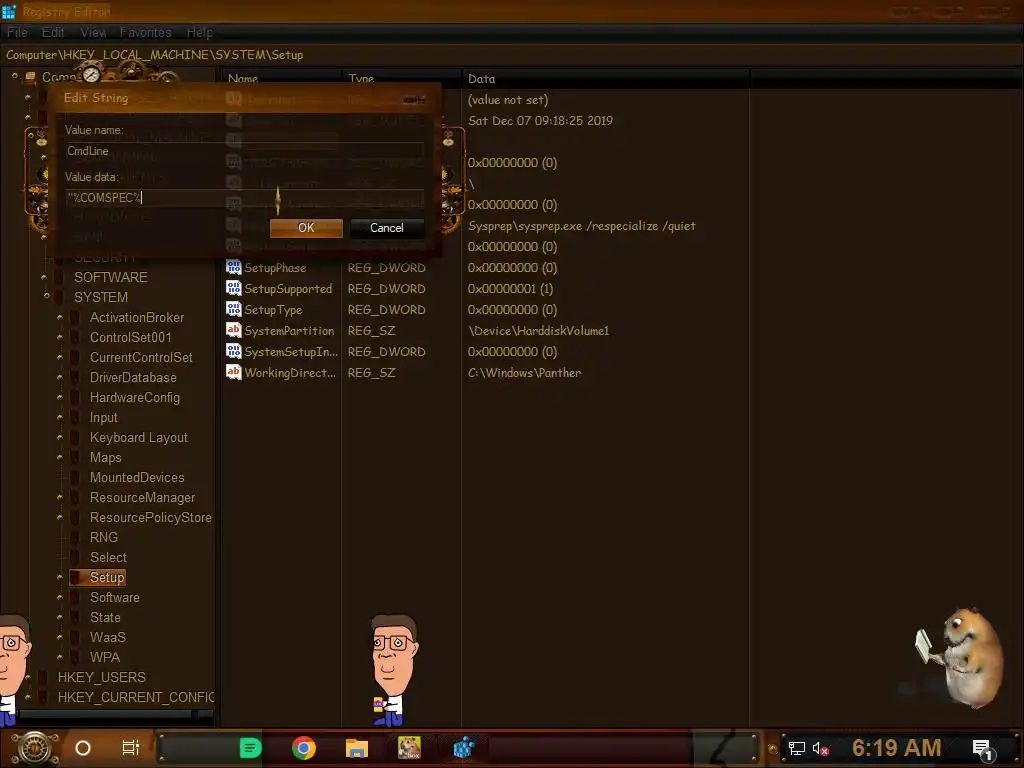Screen dimensions: 1024x768
Task: Click the Data column header
Action: click(605, 78)
